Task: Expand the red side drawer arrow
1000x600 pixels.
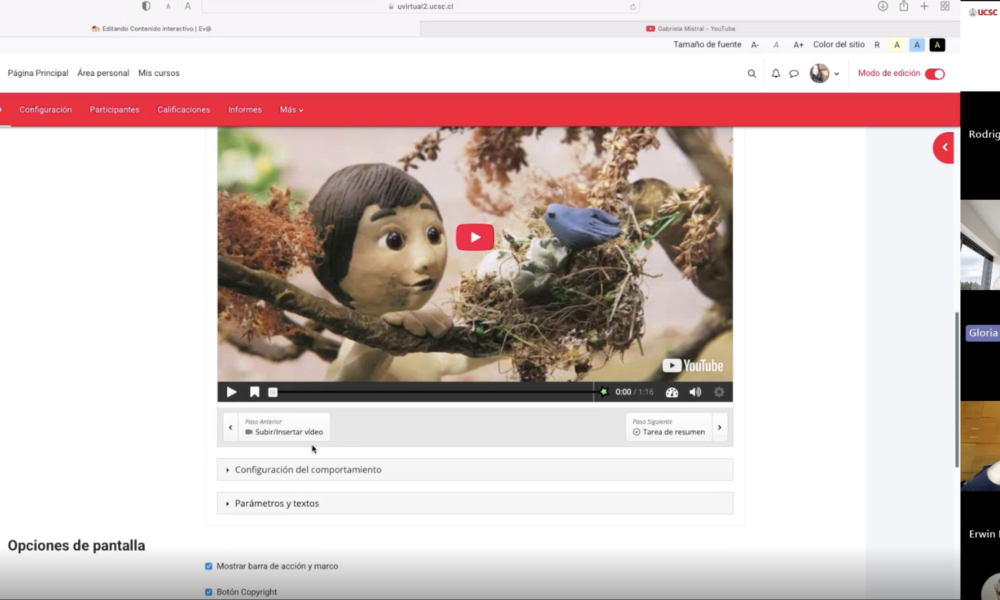Action: click(944, 147)
